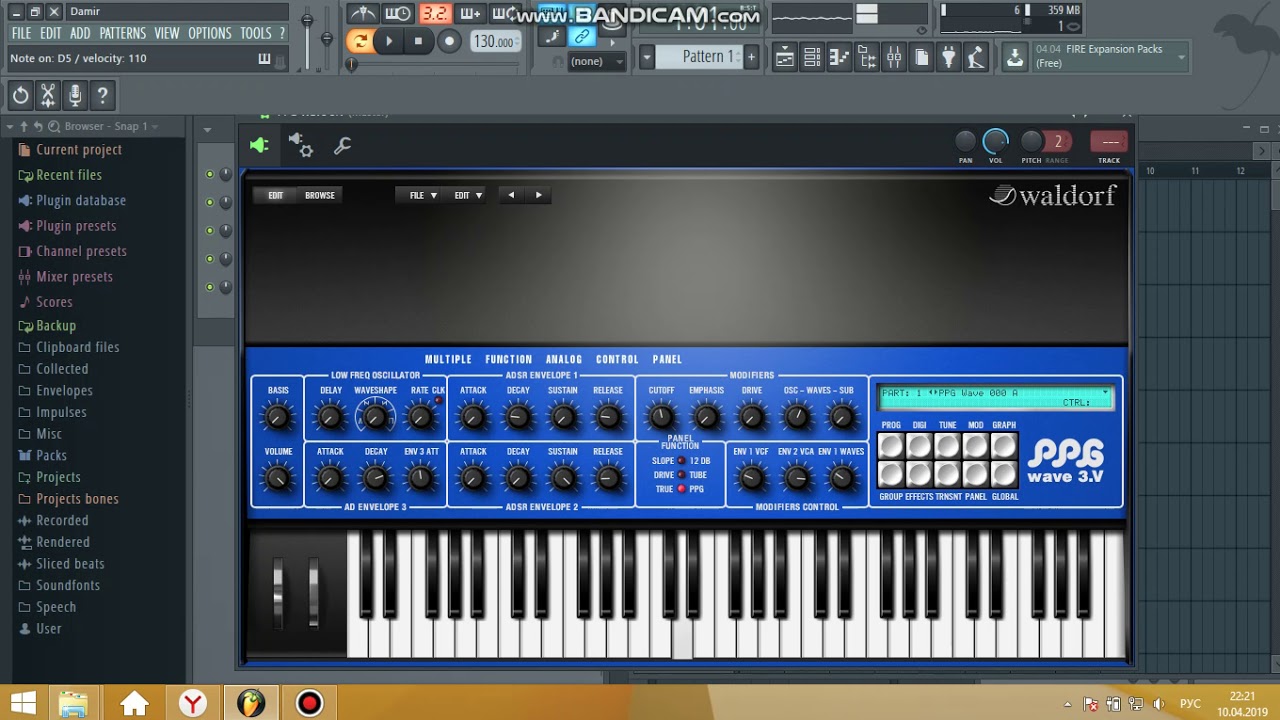Screen dimensions: 1280x720
Task: Click the GLOBAL button on PPG panel
Action: pyautogui.click(x=1004, y=473)
